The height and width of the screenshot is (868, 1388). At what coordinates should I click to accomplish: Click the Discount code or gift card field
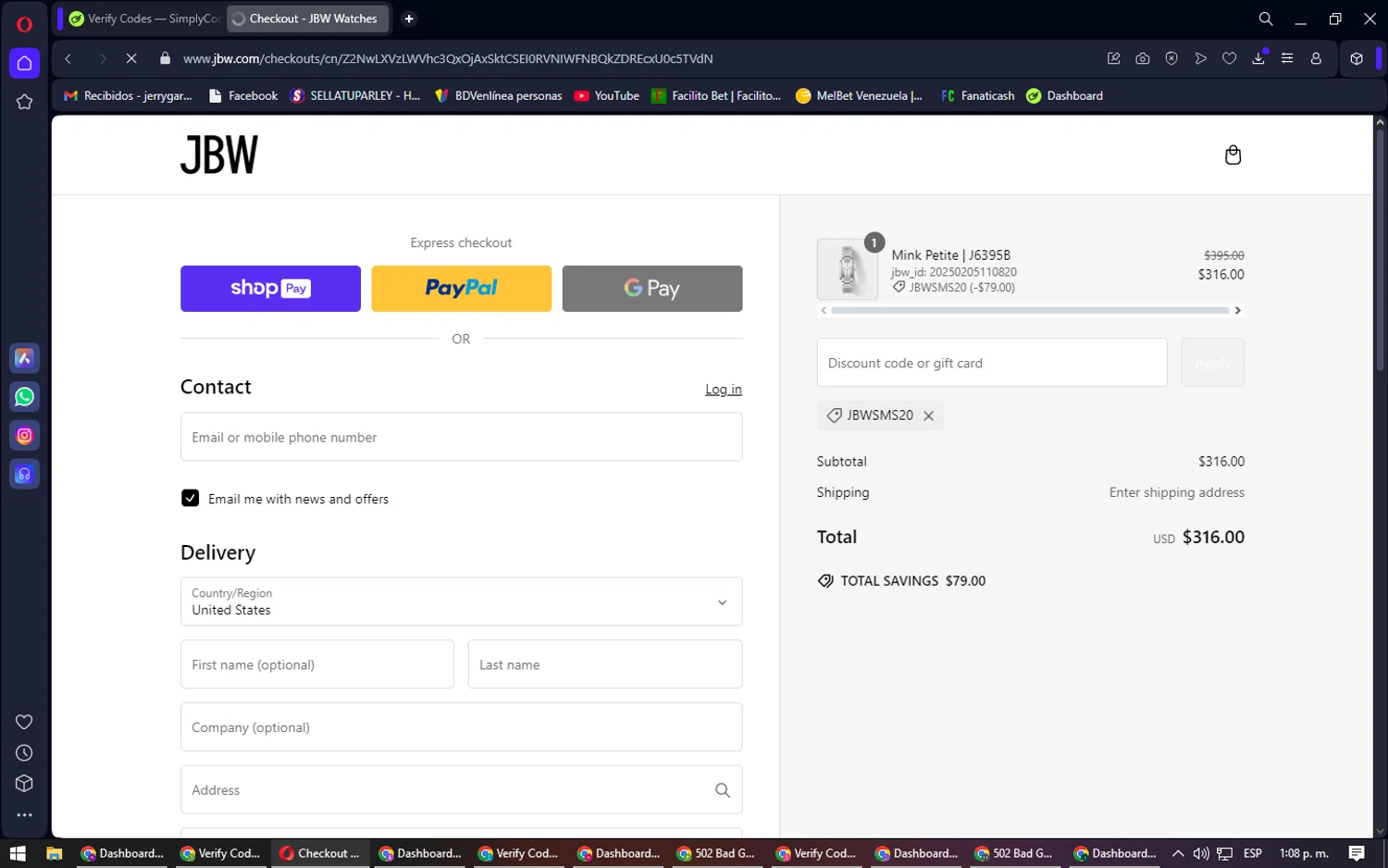992,363
